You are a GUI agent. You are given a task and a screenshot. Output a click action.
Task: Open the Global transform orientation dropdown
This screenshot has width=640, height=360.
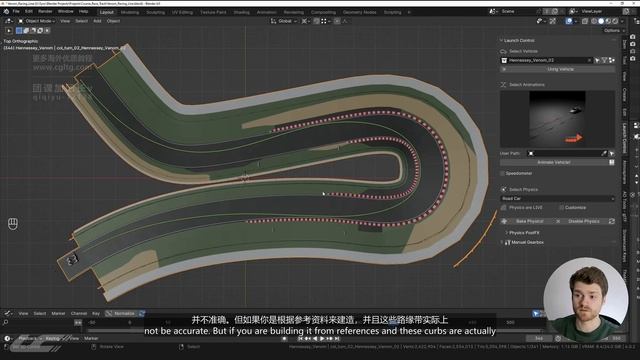(x=284, y=21)
